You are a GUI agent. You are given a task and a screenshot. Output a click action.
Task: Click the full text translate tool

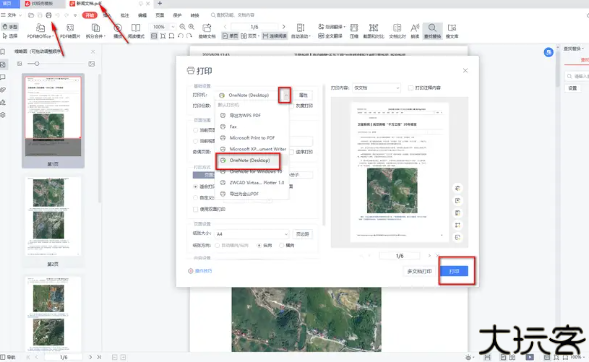[330, 36]
